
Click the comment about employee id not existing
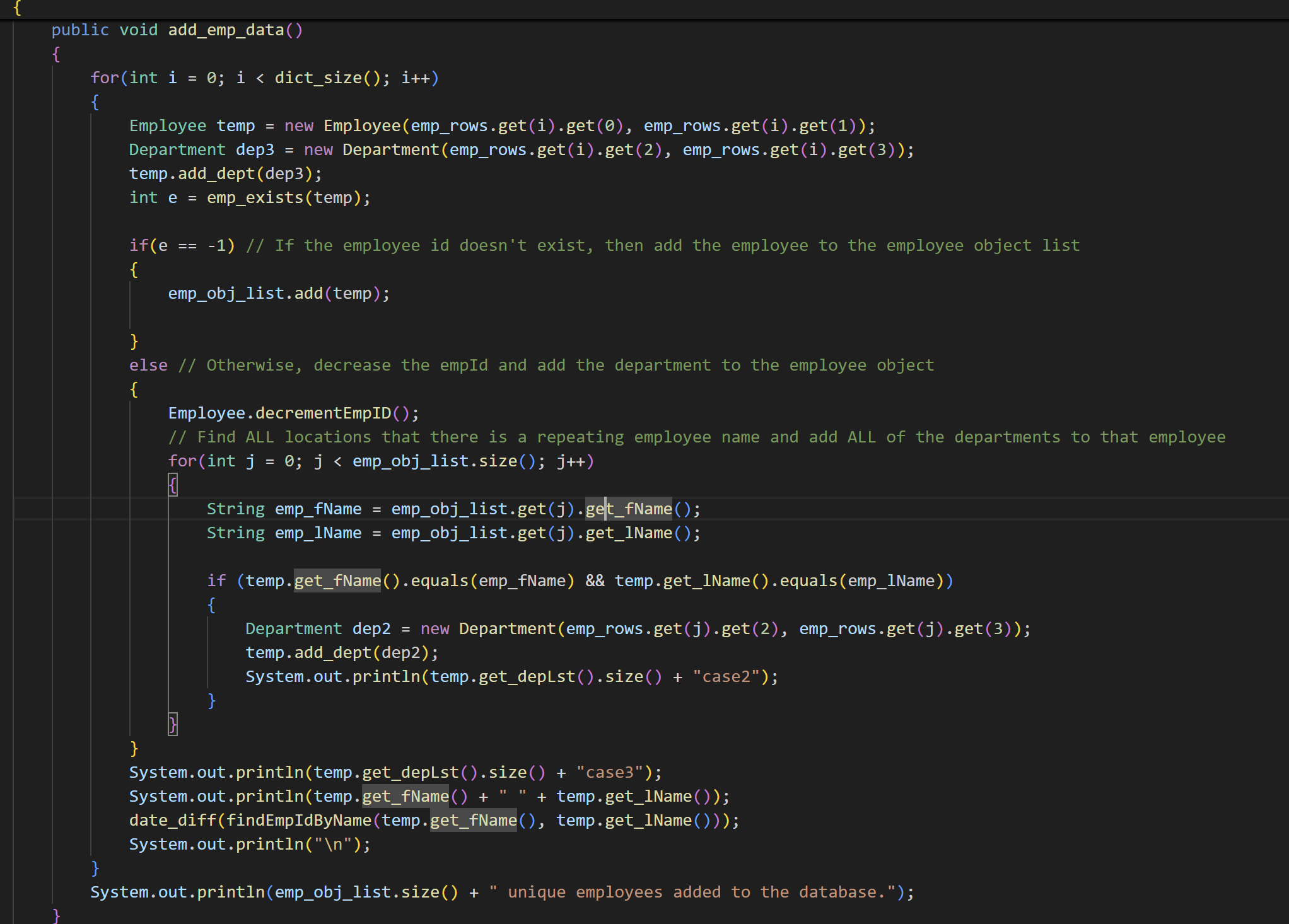point(662,246)
